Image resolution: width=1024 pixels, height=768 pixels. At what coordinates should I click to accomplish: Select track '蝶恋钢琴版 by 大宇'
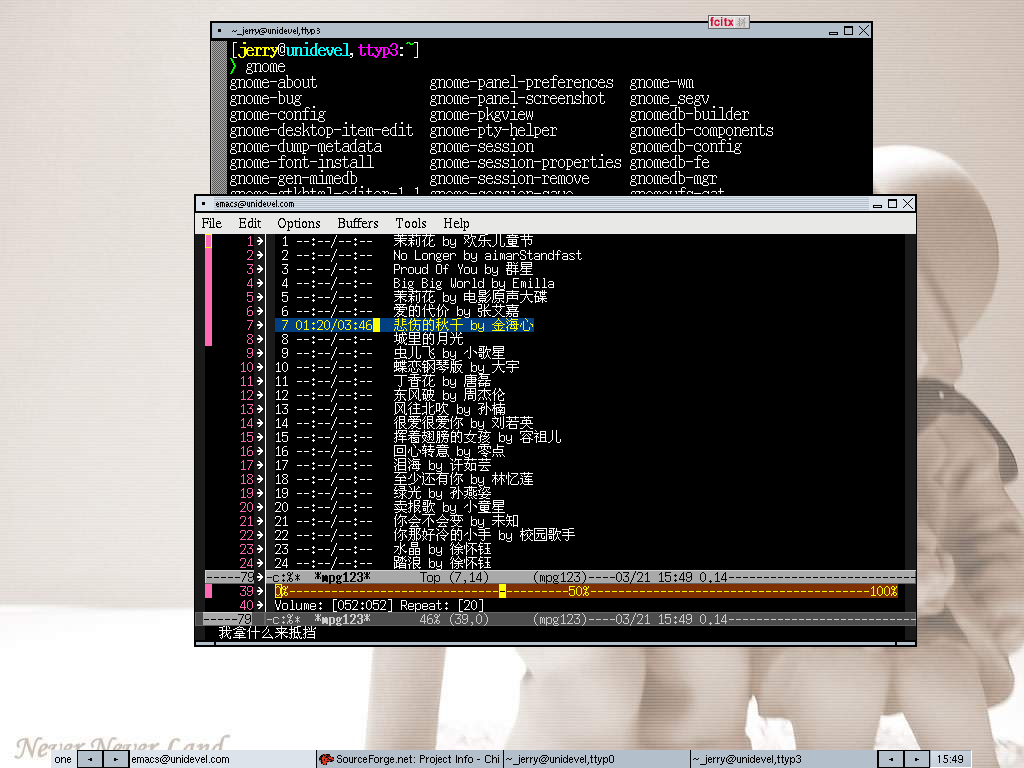coord(456,367)
